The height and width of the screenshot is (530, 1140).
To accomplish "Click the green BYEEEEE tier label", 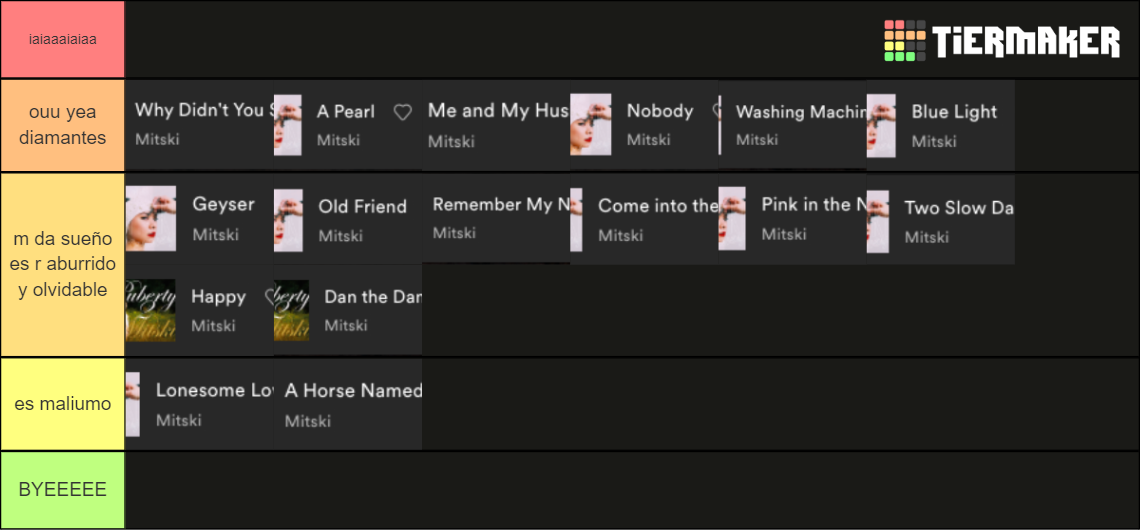I will (x=63, y=490).
